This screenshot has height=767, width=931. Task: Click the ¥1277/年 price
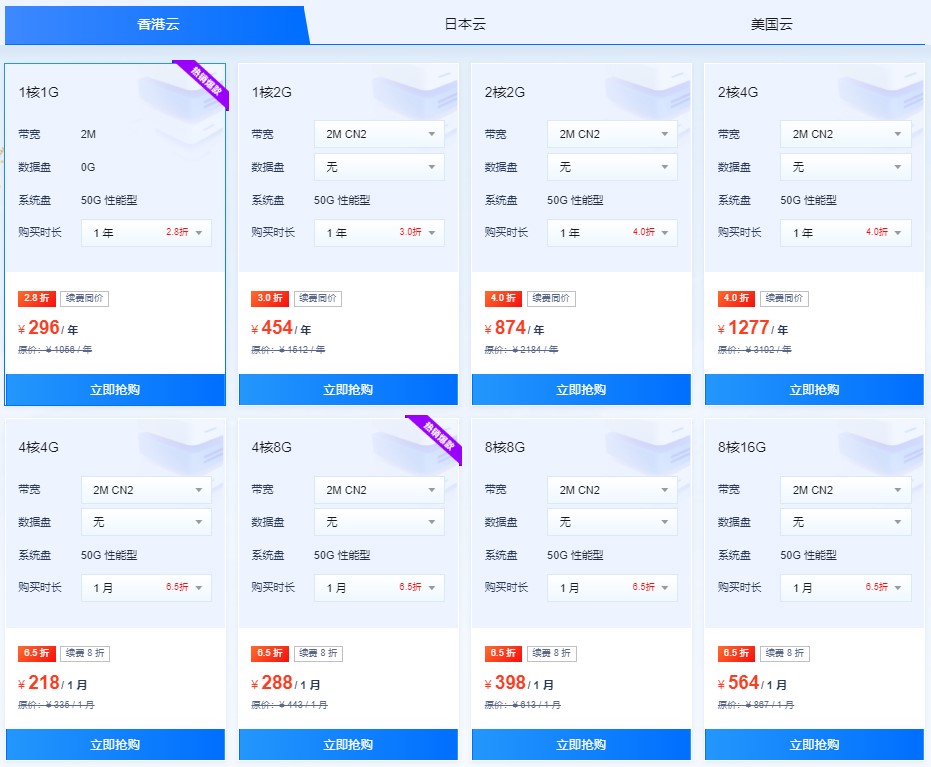[753, 328]
